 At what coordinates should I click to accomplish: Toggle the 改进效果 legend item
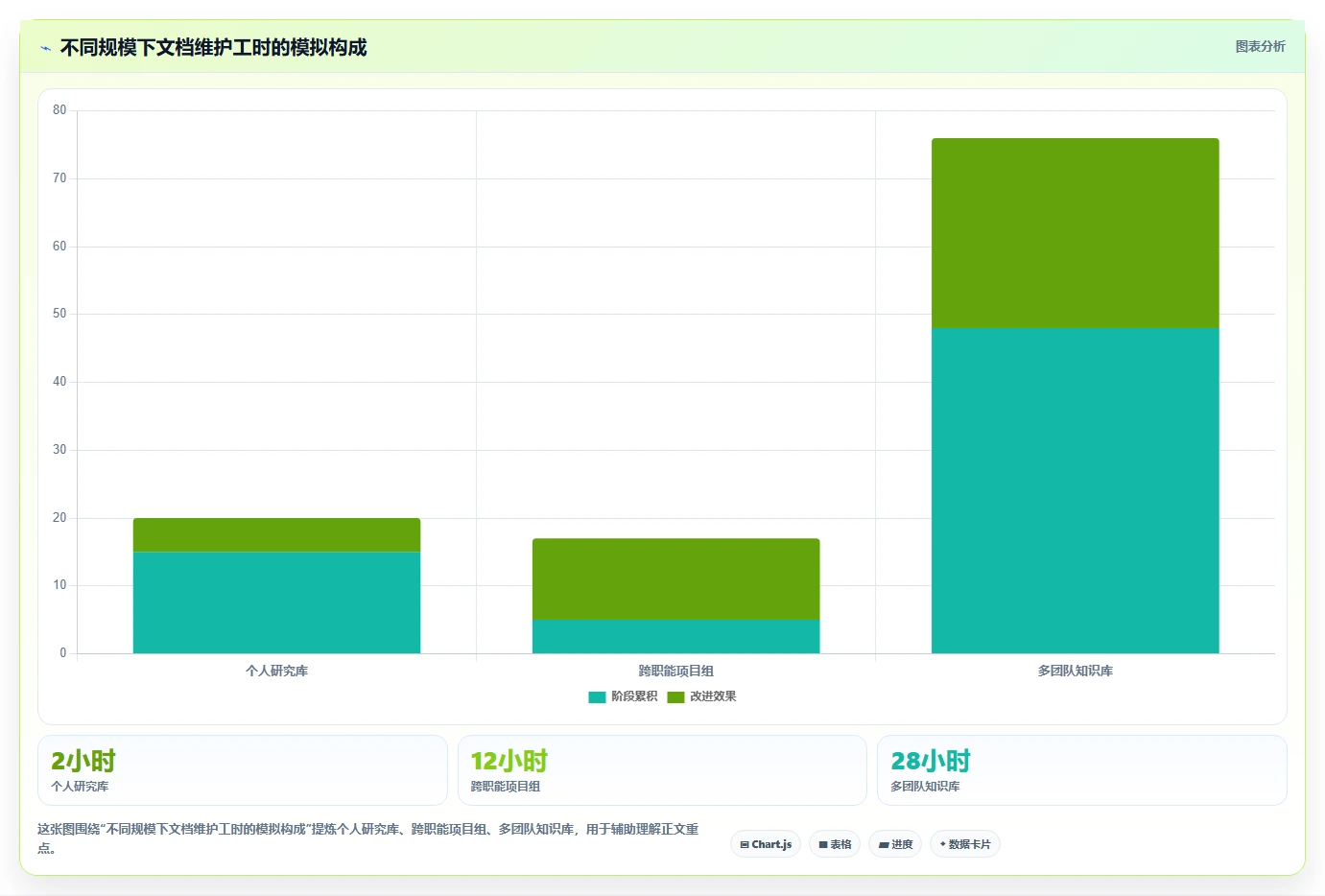[701, 696]
